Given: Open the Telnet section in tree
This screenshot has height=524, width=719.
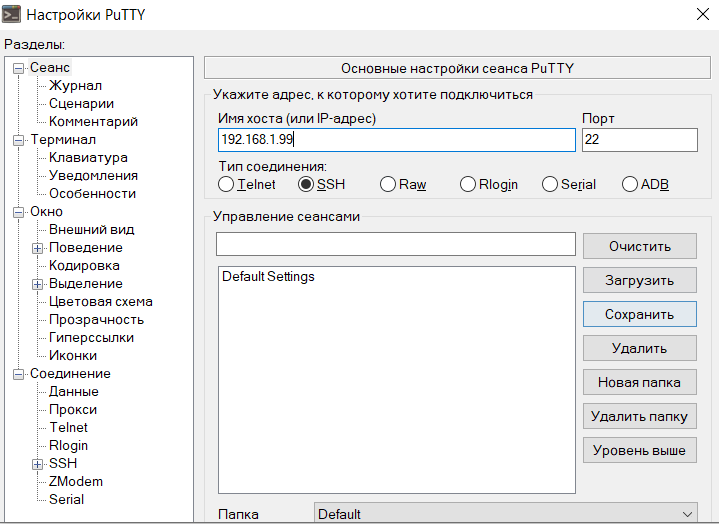Looking at the screenshot, I should [x=68, y=427].
